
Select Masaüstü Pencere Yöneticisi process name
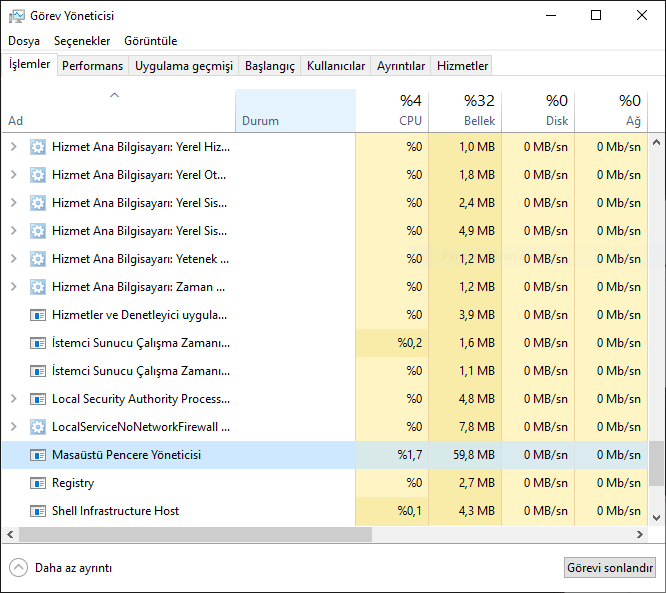(126, 455)
